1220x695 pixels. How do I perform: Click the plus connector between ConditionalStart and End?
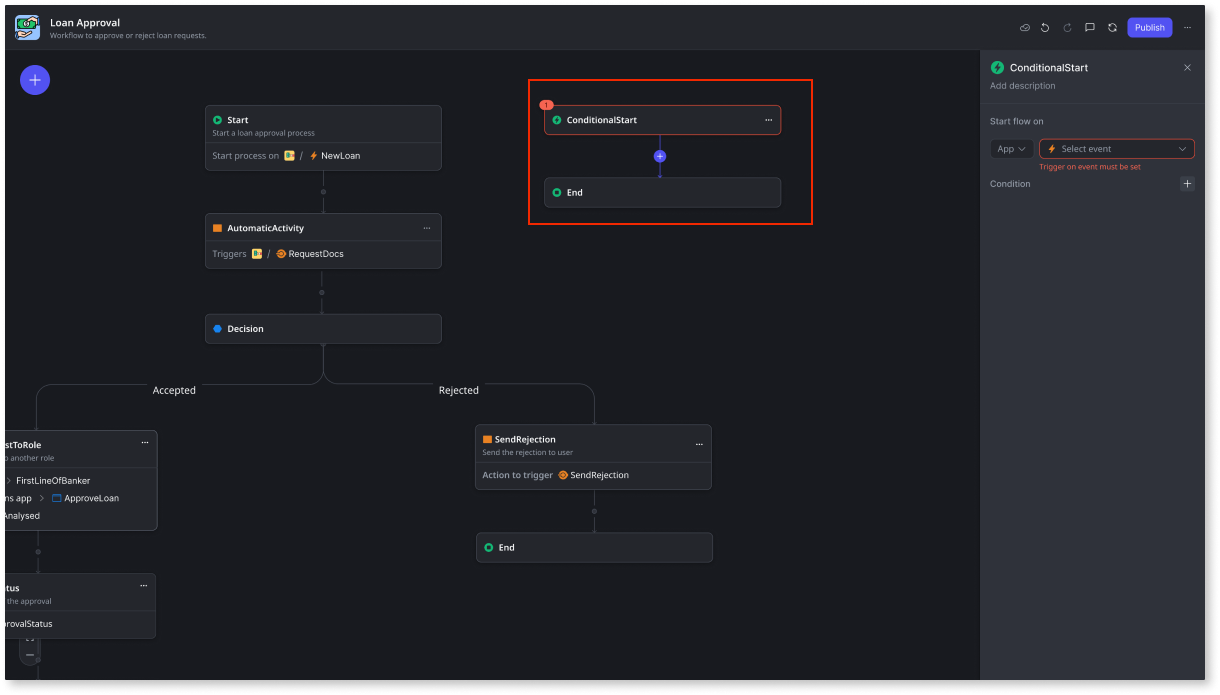point(660,156)
